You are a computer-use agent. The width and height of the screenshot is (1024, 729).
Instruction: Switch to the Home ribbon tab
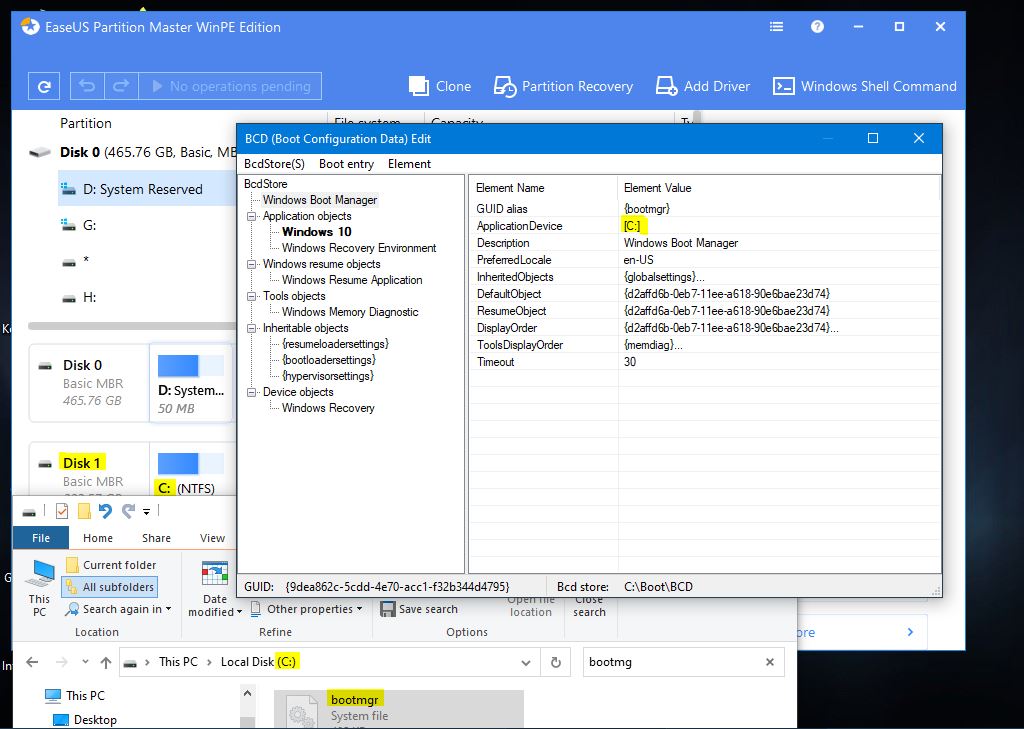coord(98,538)
